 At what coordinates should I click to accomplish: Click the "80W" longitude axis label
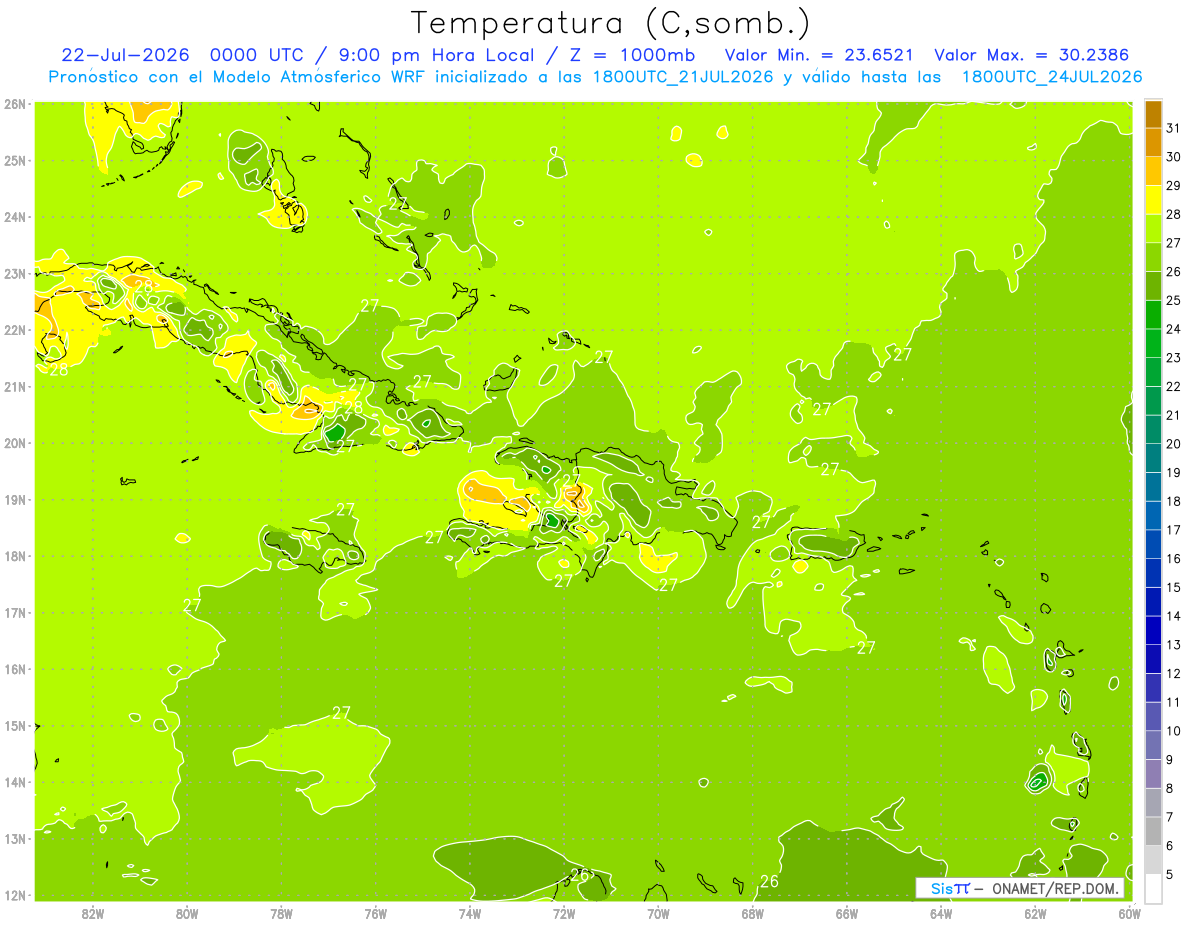(187, 913)
